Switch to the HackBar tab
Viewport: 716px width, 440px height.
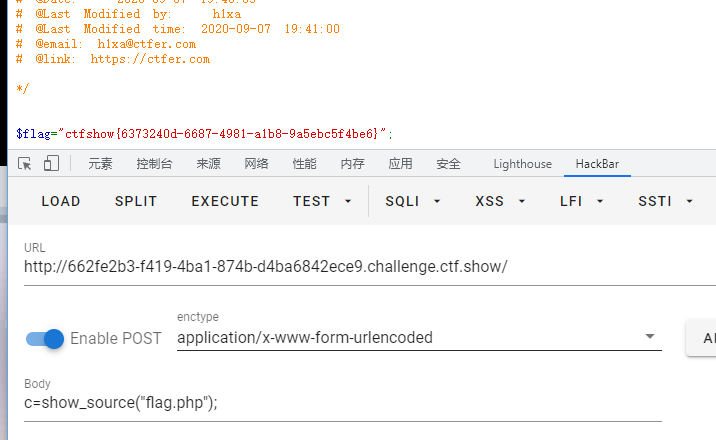pyautogui.click(x=599, y=164)
